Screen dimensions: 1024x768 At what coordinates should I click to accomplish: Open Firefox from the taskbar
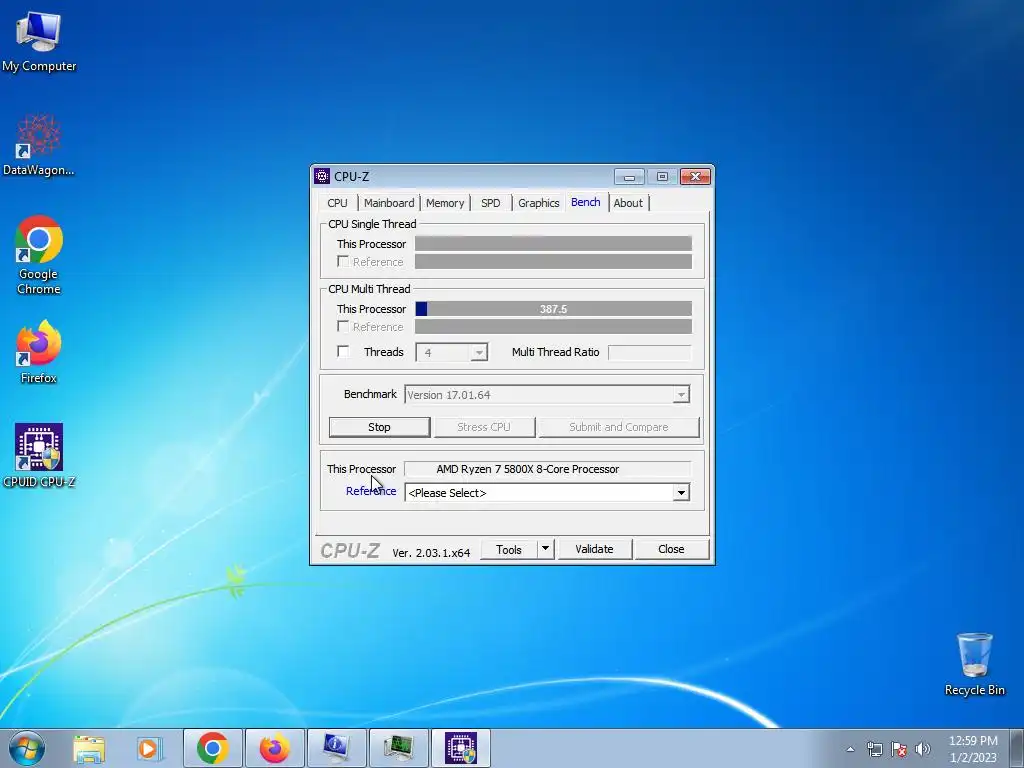(x=274, y=748)
